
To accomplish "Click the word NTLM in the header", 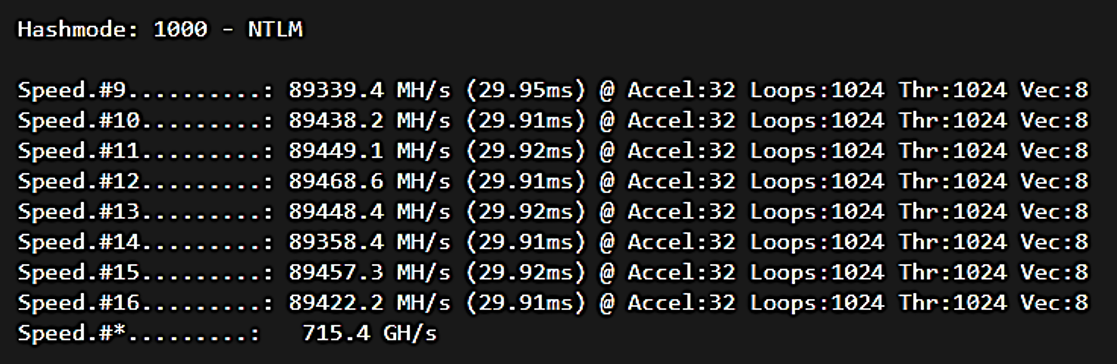I will [x=276, y=29].
